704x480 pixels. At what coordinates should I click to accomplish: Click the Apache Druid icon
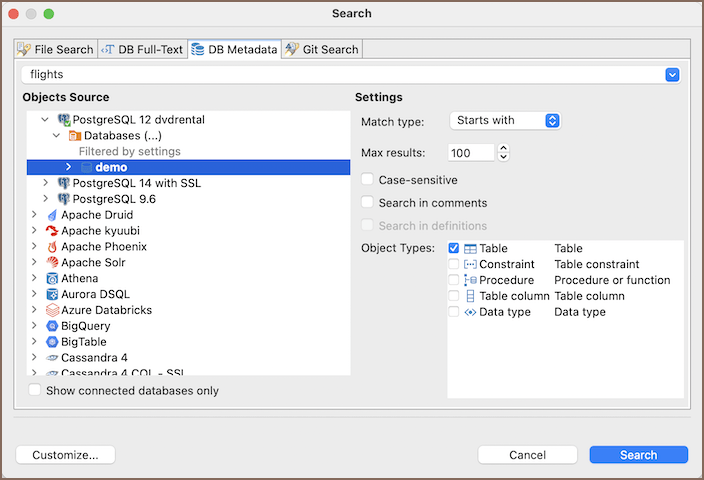[x=53, y=215]
